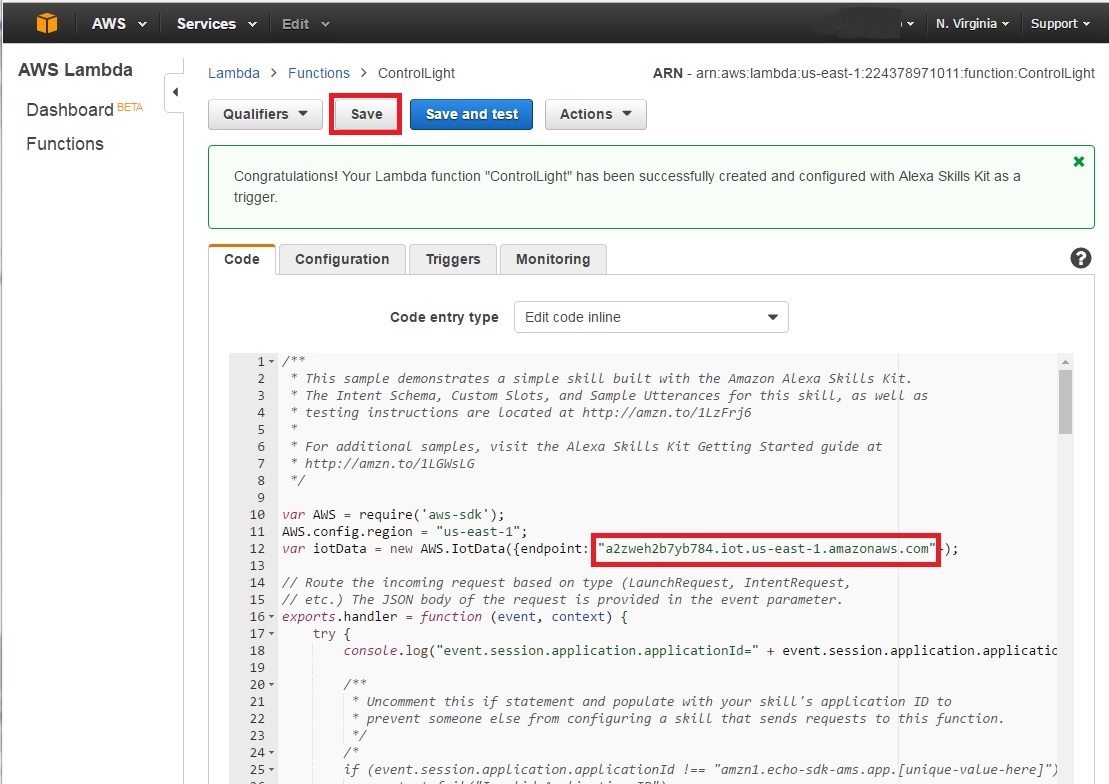Fold code at line 24
Screen dimensions: 1109x784
point(272,753)
